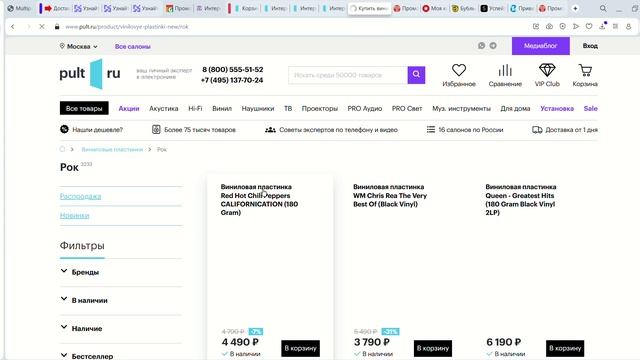Open the WhatsApp chat icon

[482, 46]
